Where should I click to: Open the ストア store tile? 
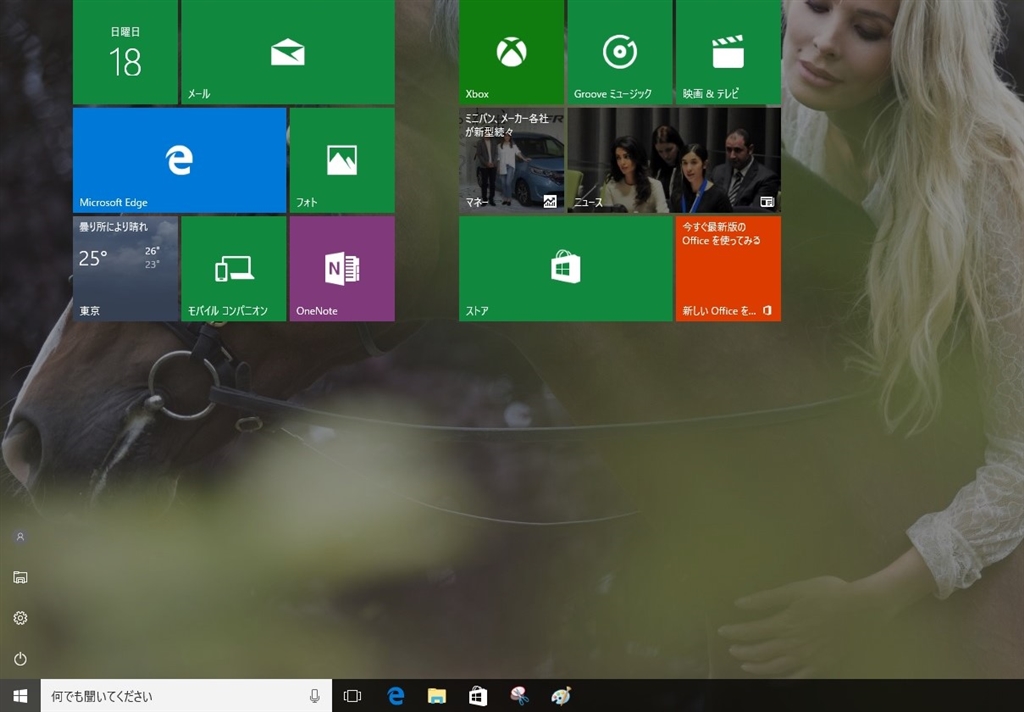click(566, 268)
